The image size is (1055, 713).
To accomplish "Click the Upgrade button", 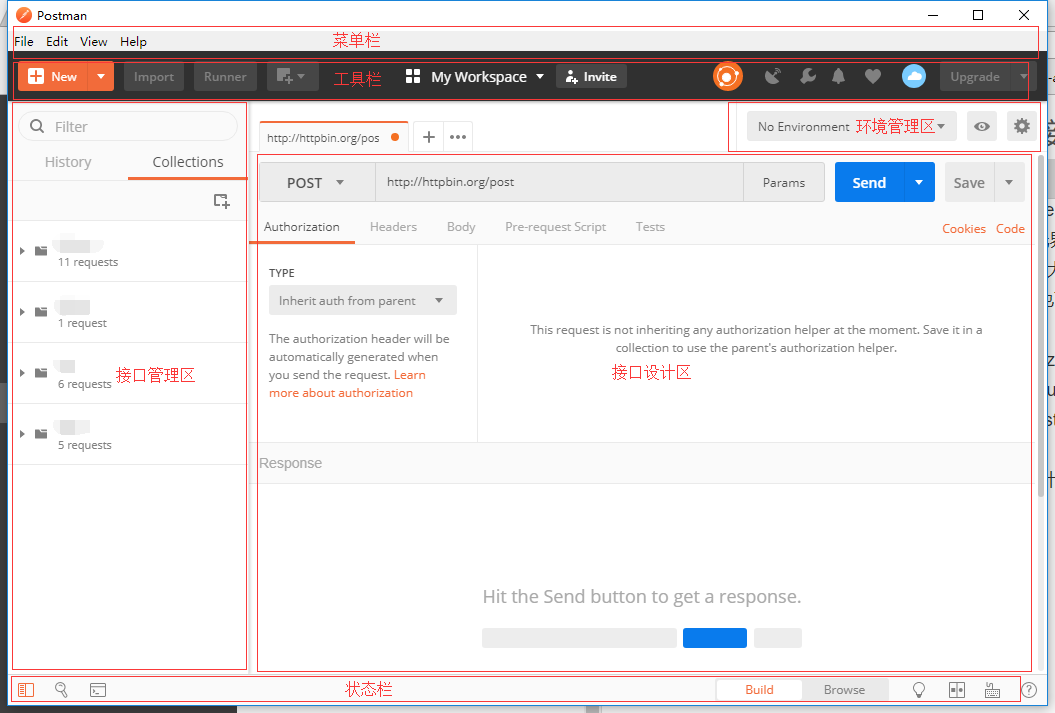I will [x=975, y=77].
